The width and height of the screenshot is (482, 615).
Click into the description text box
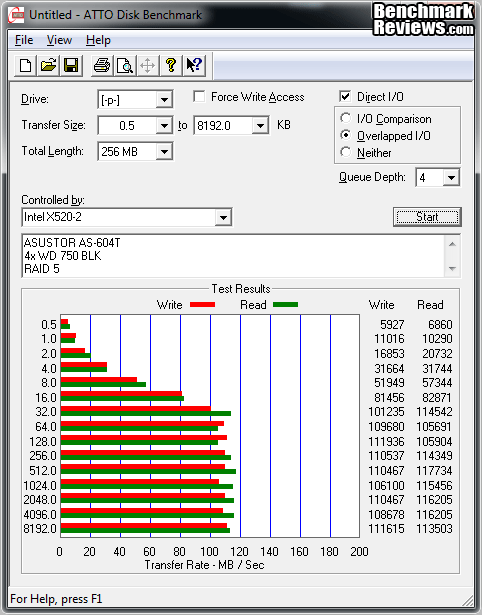234,256
